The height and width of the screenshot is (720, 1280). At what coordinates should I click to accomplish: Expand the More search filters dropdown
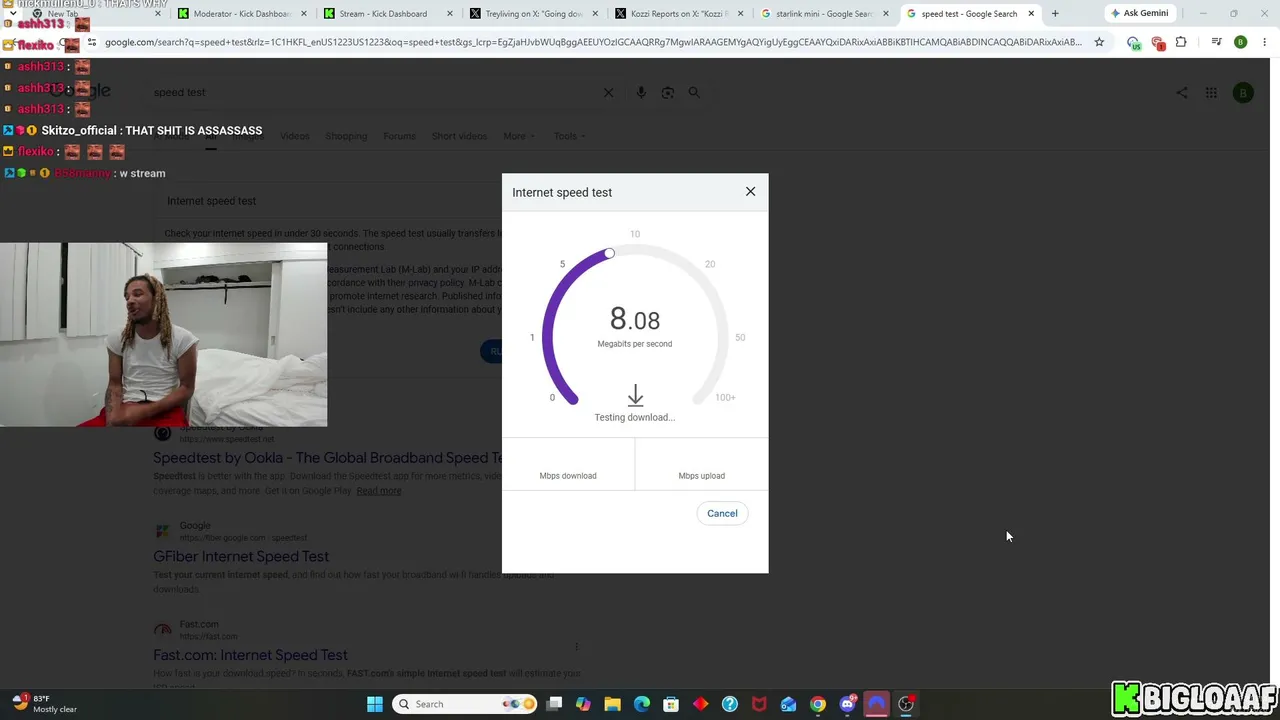[519, 136]
